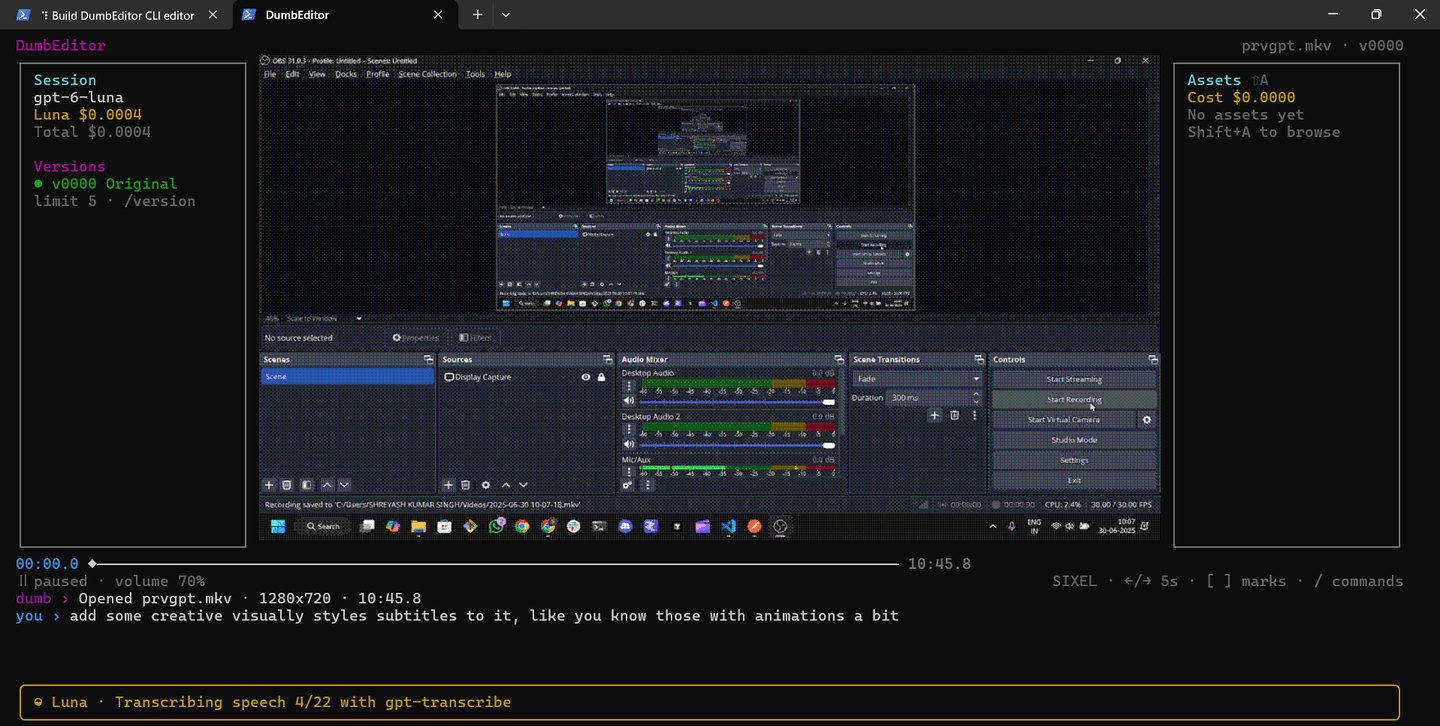1440x726 pixels.
Task: Click the Duration stepper arrows
Action: 977,398
